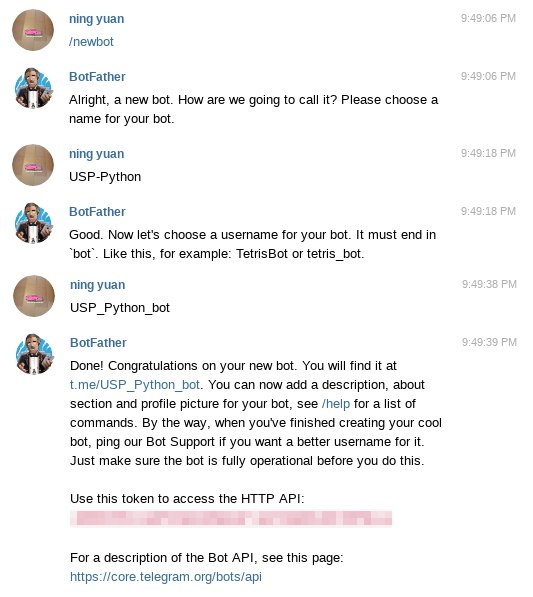Viewport: 533px width, 597px height.
Task: Click the USP_Python_bot message text
Action: tap(120, 308)
